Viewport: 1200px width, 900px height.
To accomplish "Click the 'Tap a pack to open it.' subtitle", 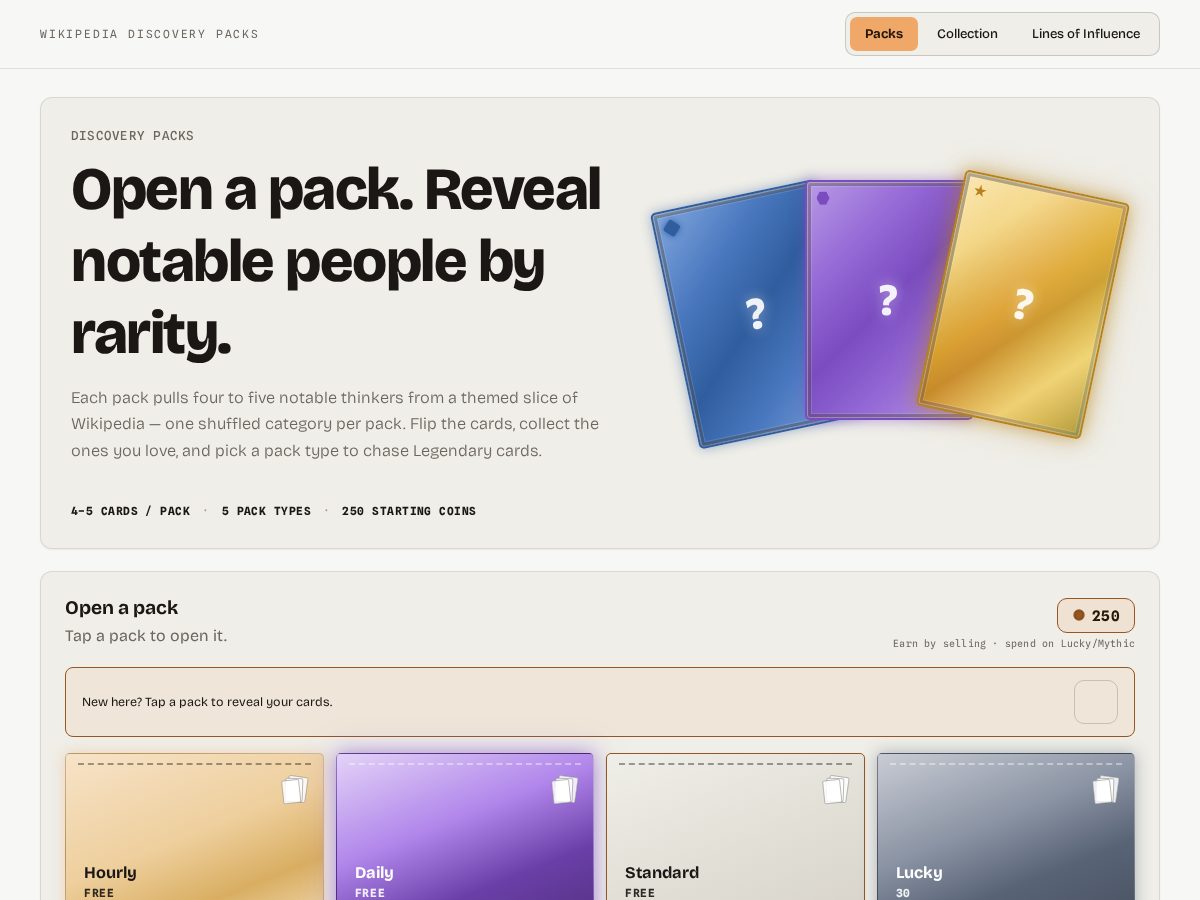I will [146, 636].
